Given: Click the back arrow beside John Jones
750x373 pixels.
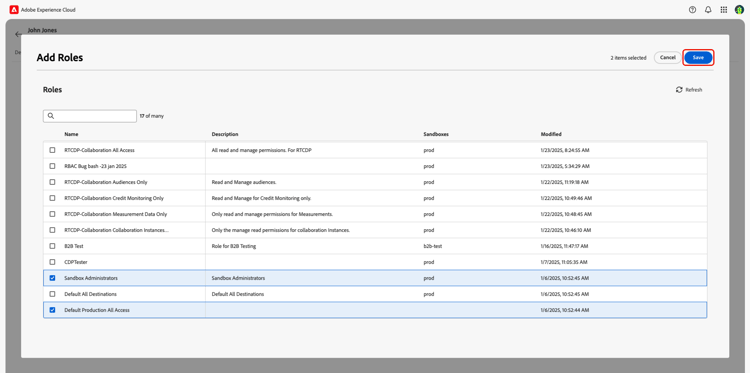Looking at the screenshot, I should 18,34.
